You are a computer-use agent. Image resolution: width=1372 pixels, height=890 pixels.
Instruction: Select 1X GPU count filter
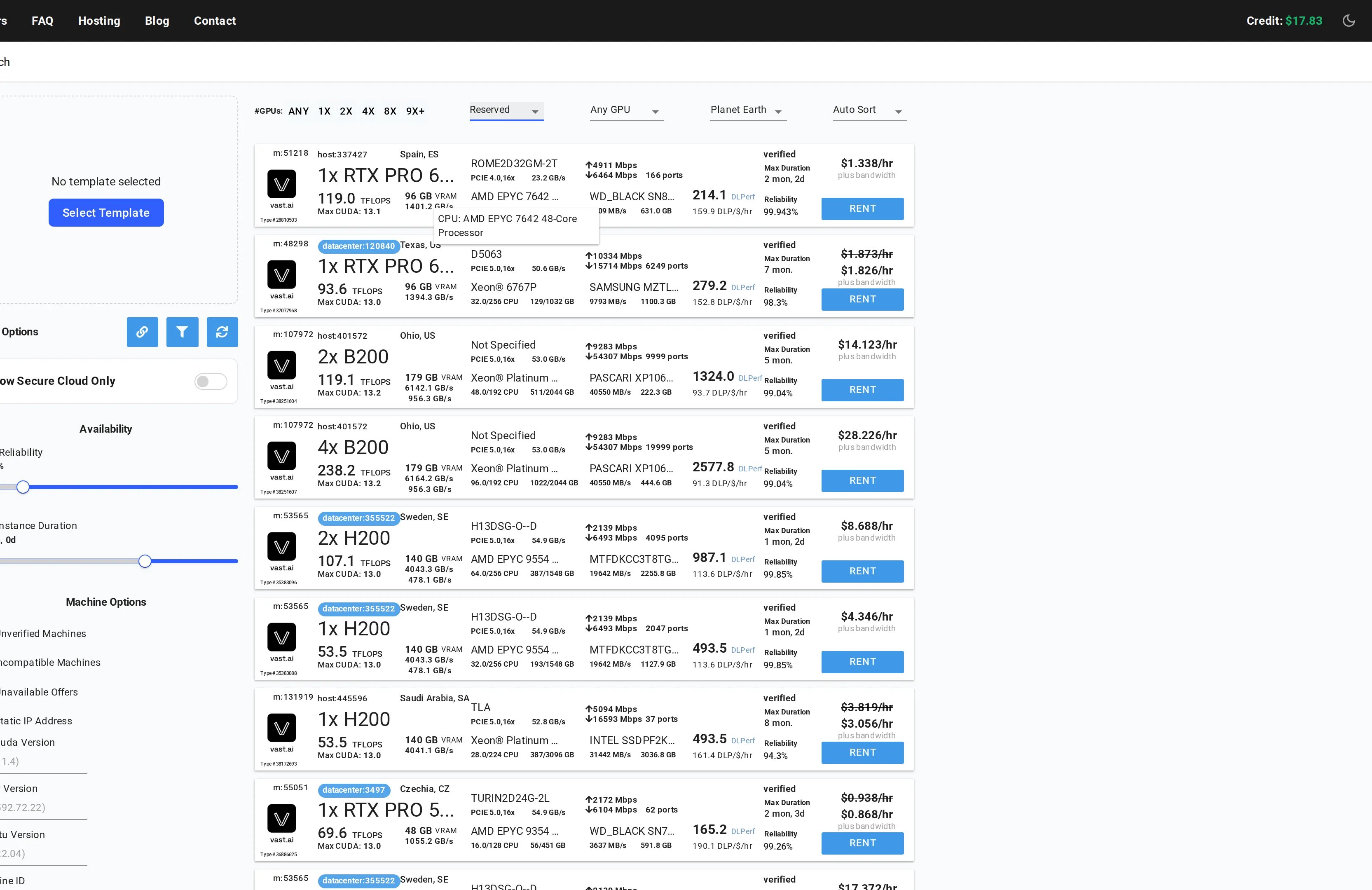325,111
